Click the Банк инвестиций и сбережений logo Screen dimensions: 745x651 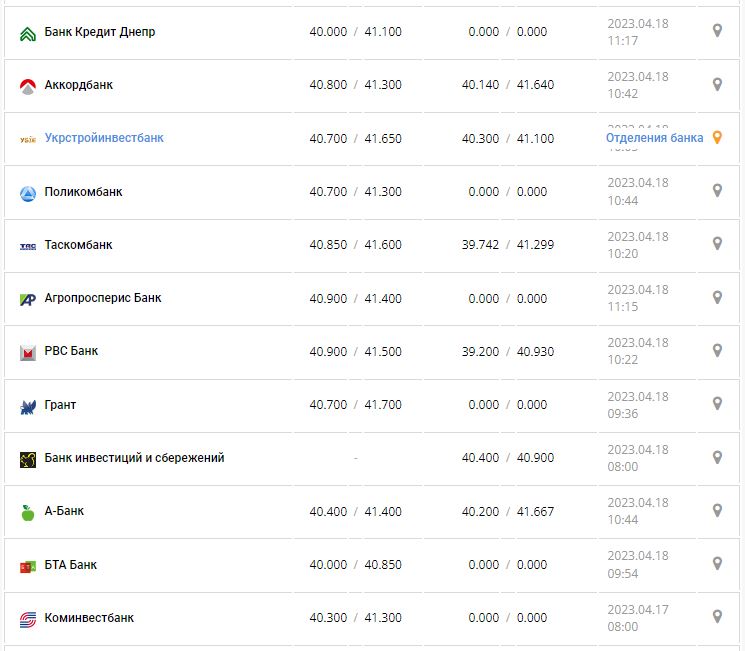(x=28, y=459)
